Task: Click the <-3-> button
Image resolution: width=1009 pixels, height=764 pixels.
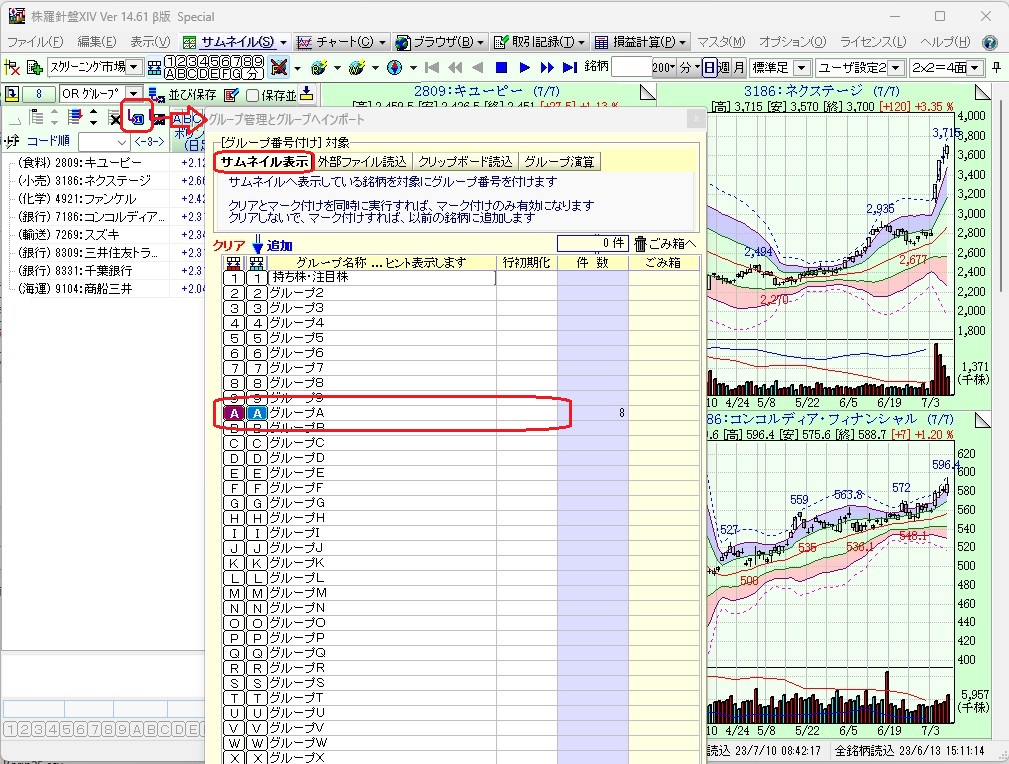Action: click(149, 141)
